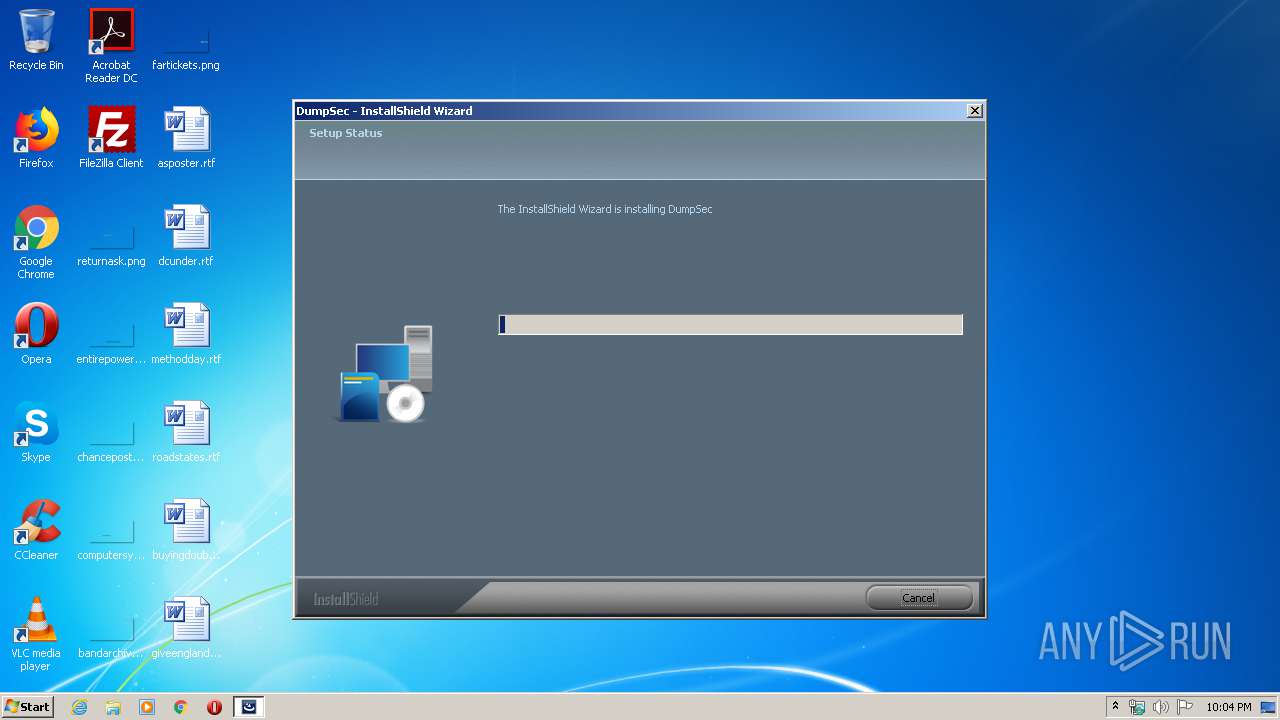Select giveengland document icon
Image resolution: width=1280 pixels, height=720 pixels.
[x=186, y=629]
